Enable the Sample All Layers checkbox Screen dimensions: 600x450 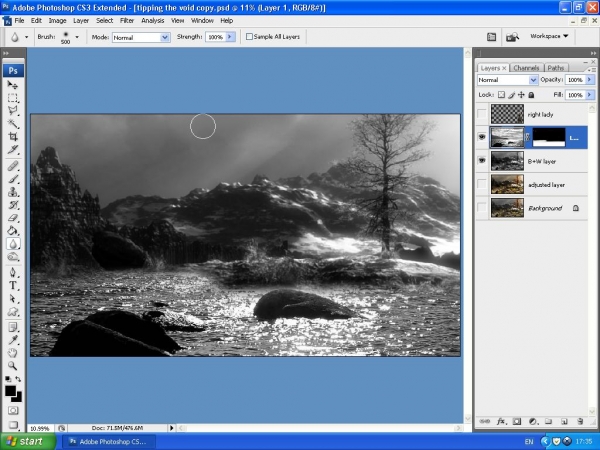coord(249,37)
